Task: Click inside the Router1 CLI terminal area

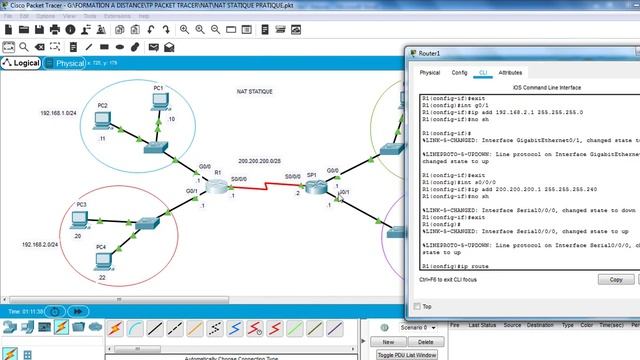Action: click(x=530, y=182)
